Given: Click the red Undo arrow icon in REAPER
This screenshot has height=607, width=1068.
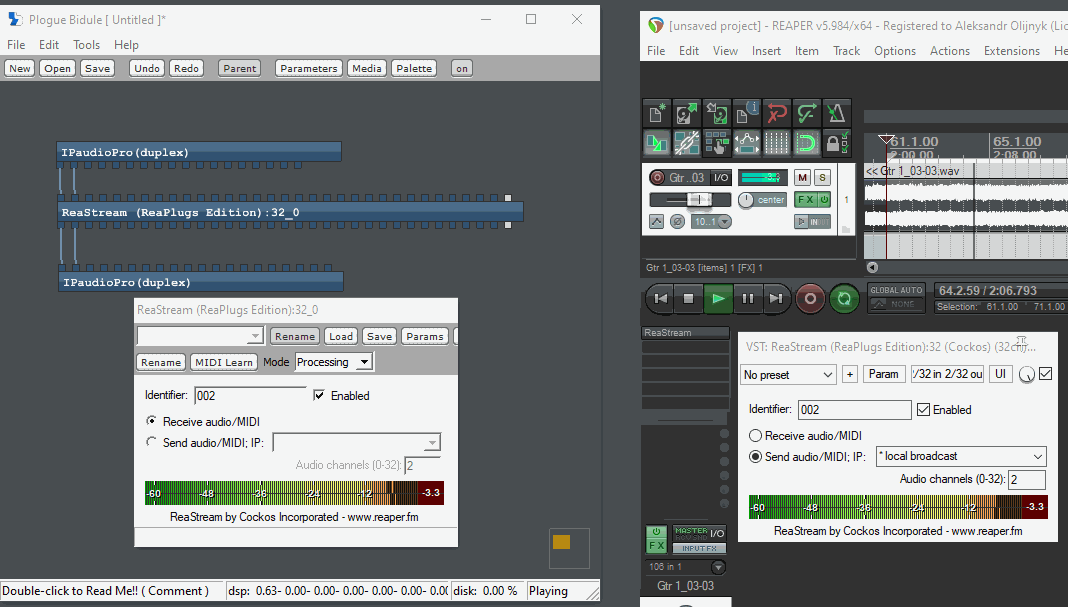Looking at the screenshot, I should point(776,114).
